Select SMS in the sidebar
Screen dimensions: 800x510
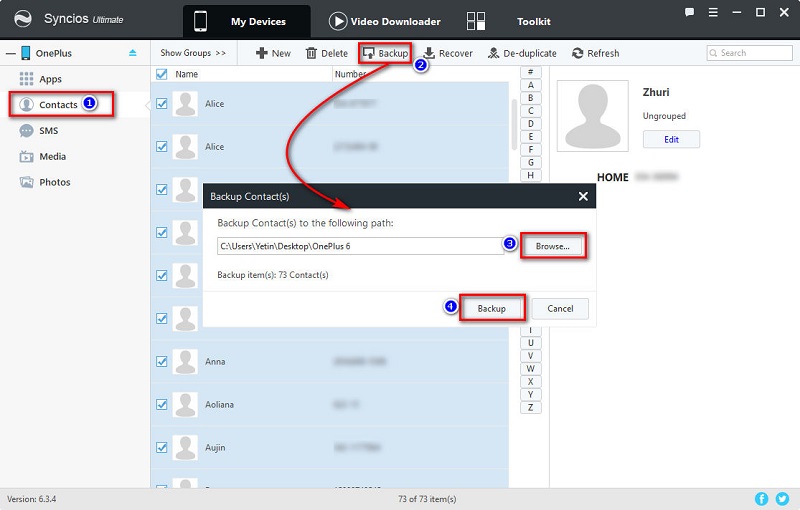pyautogui.click(x=39, y=131)
